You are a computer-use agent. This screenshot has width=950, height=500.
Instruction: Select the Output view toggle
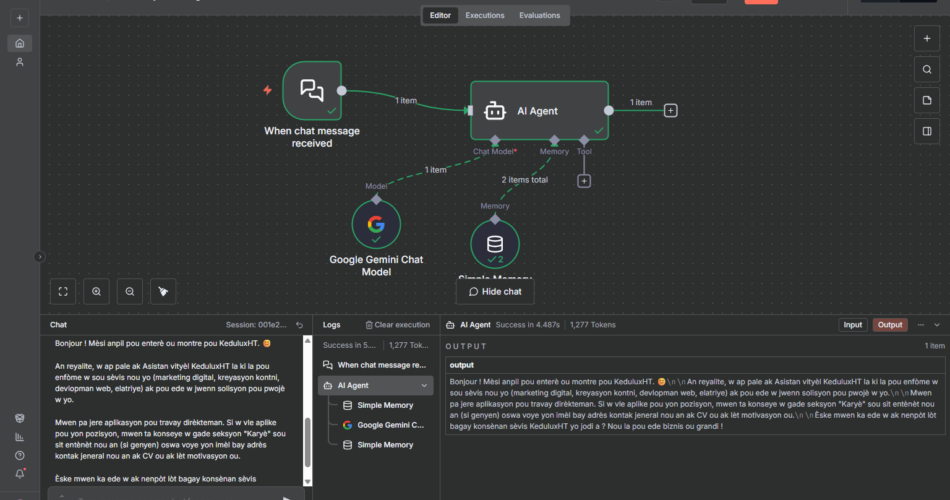click(x=889, y=325)
